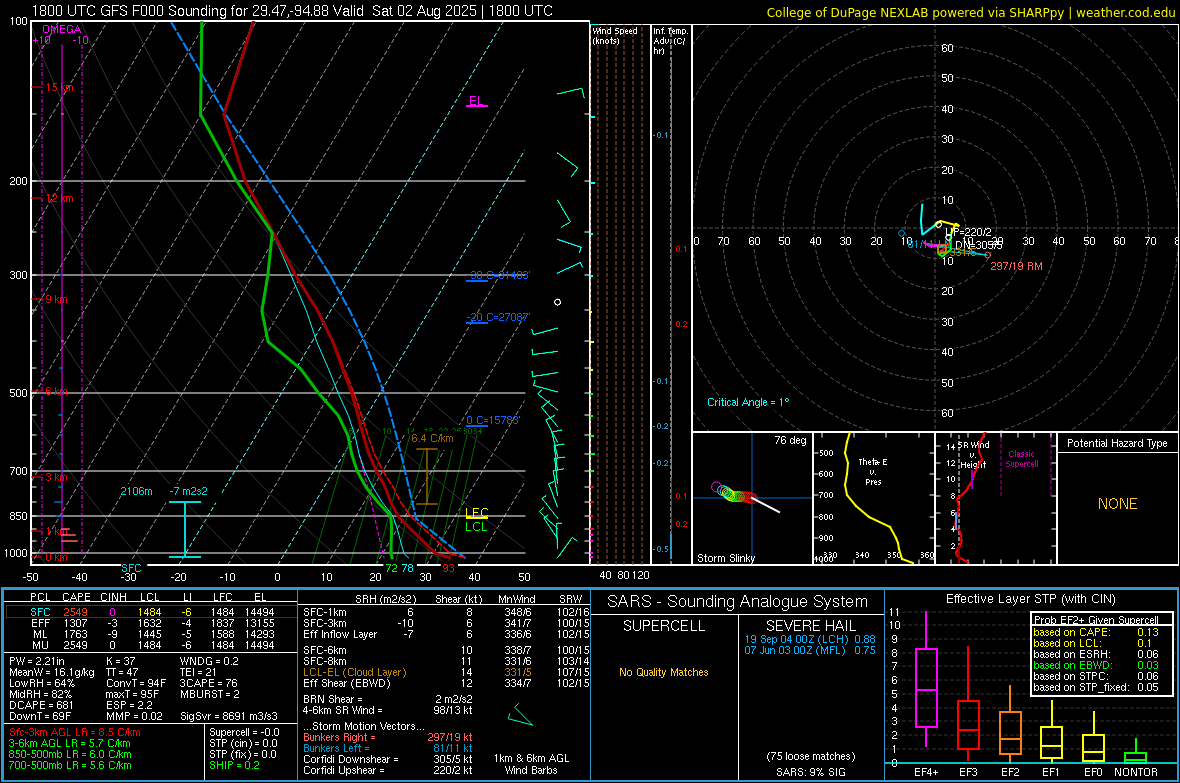Click the SARS: 9% SIG text
The width and height of the screenshot is (1180, 783).
pos(811,772)
